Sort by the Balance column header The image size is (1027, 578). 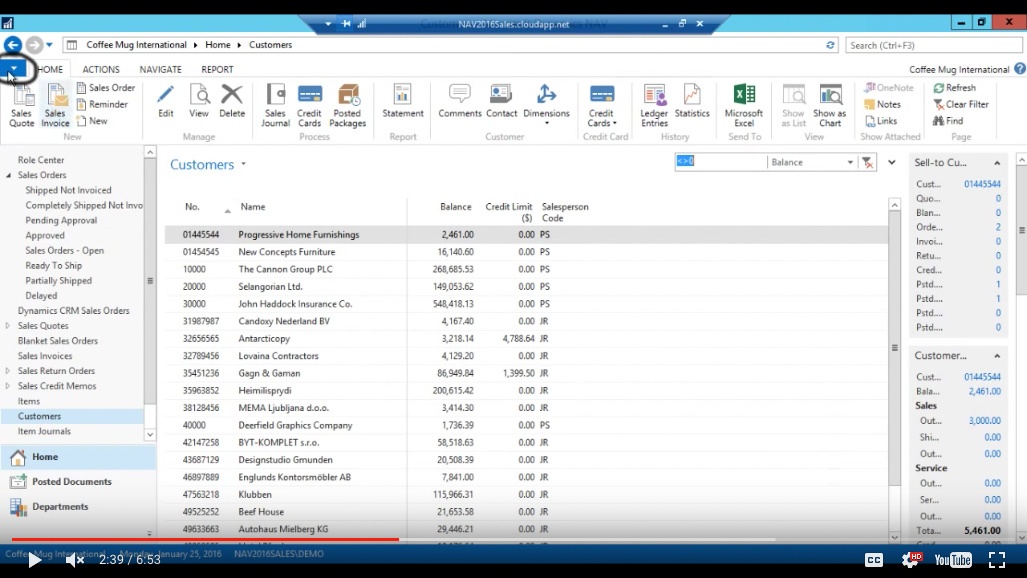pos(455,206)
